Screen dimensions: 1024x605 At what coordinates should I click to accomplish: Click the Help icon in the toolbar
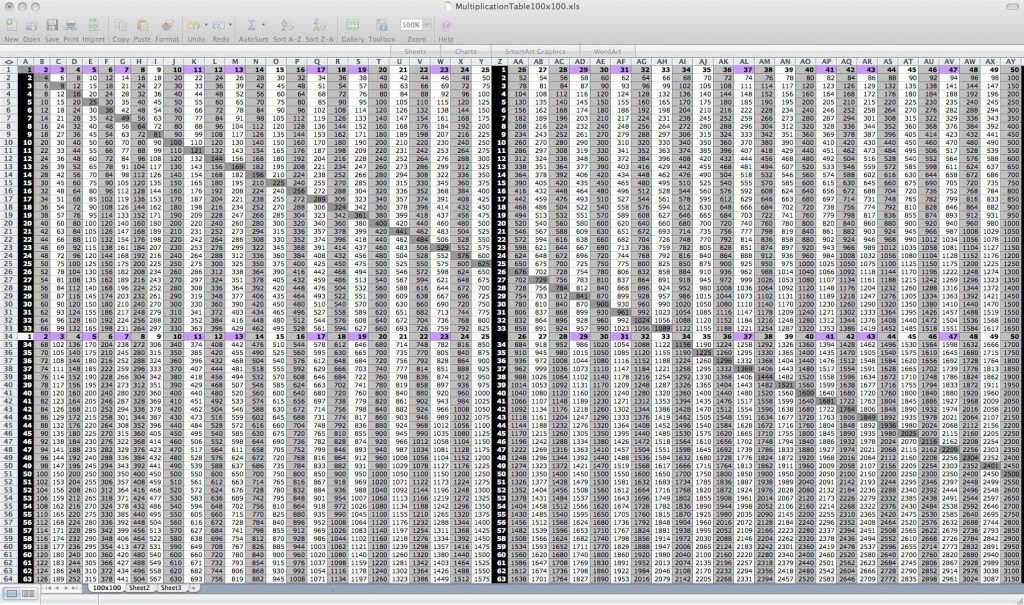pos(445,25)
